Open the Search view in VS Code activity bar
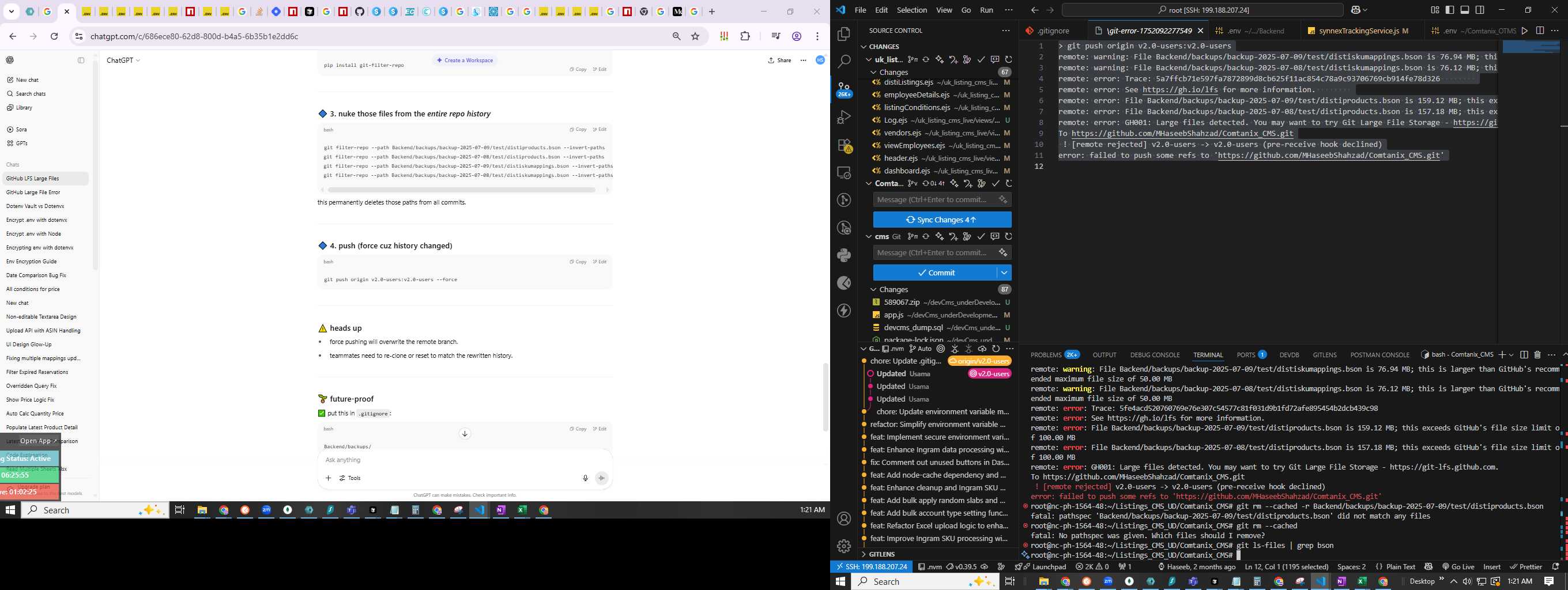The image size is (1568, 590). 843,62
